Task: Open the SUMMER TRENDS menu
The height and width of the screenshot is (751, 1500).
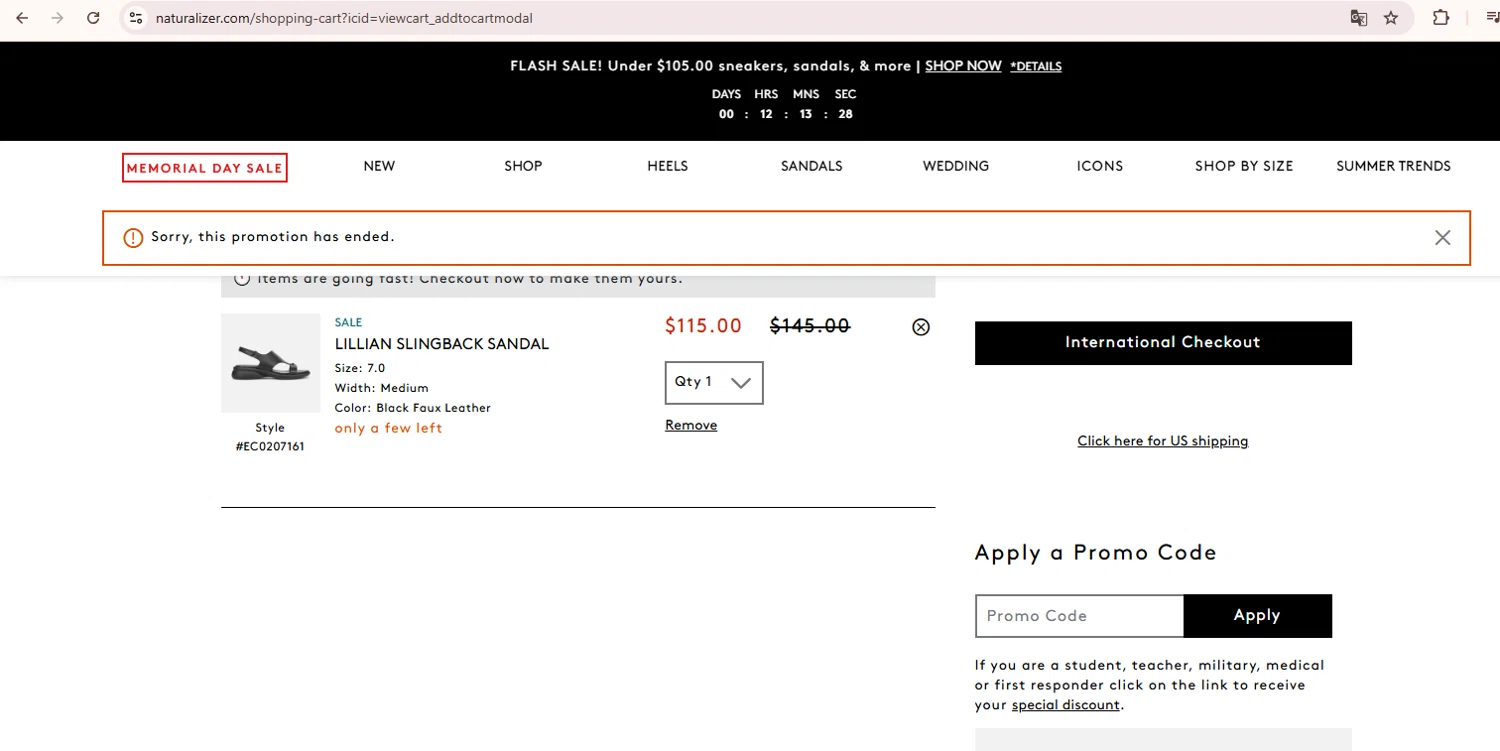Action: point(1393,166)
